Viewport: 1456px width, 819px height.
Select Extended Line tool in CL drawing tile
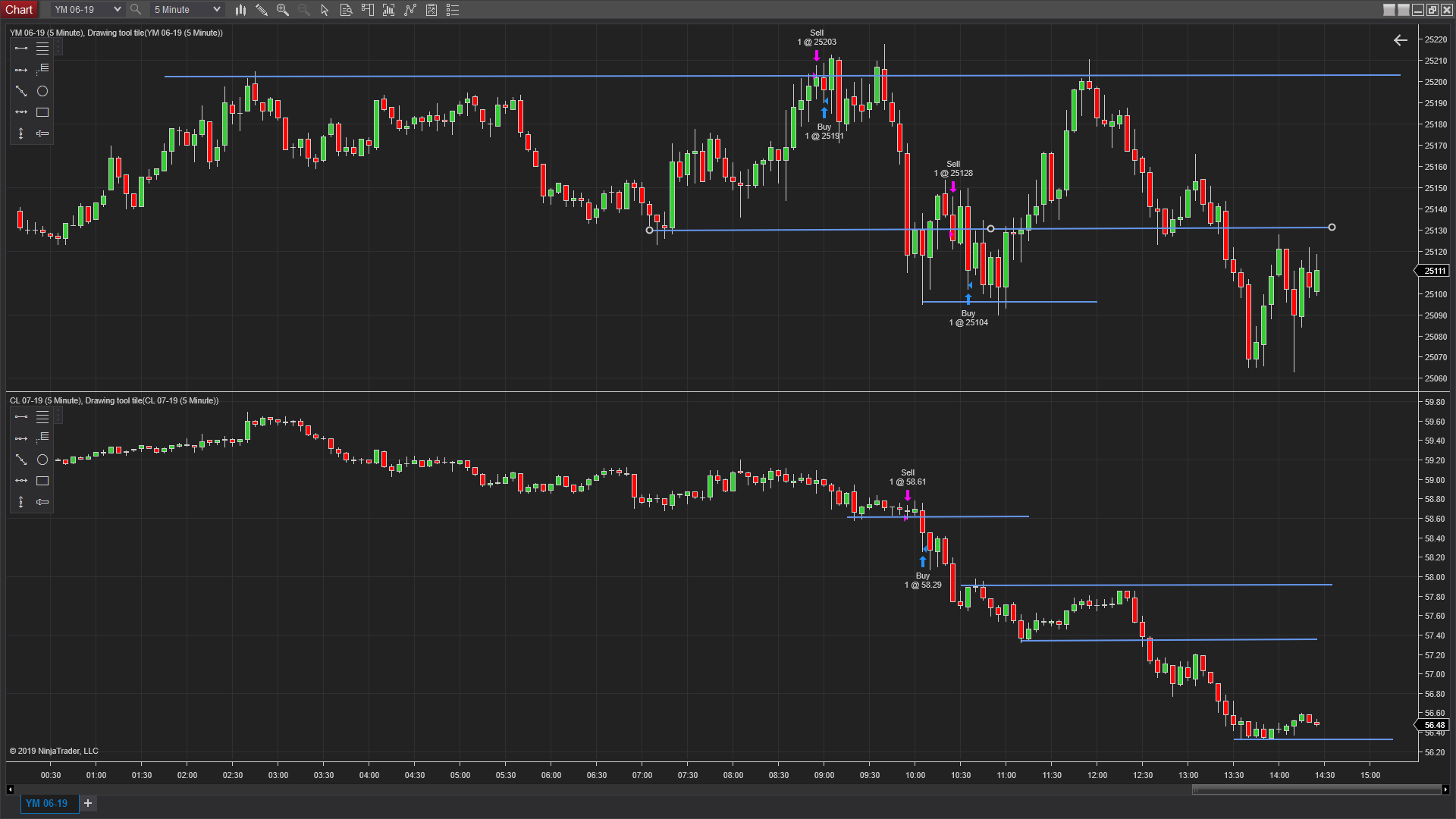[x=21, y=460]
